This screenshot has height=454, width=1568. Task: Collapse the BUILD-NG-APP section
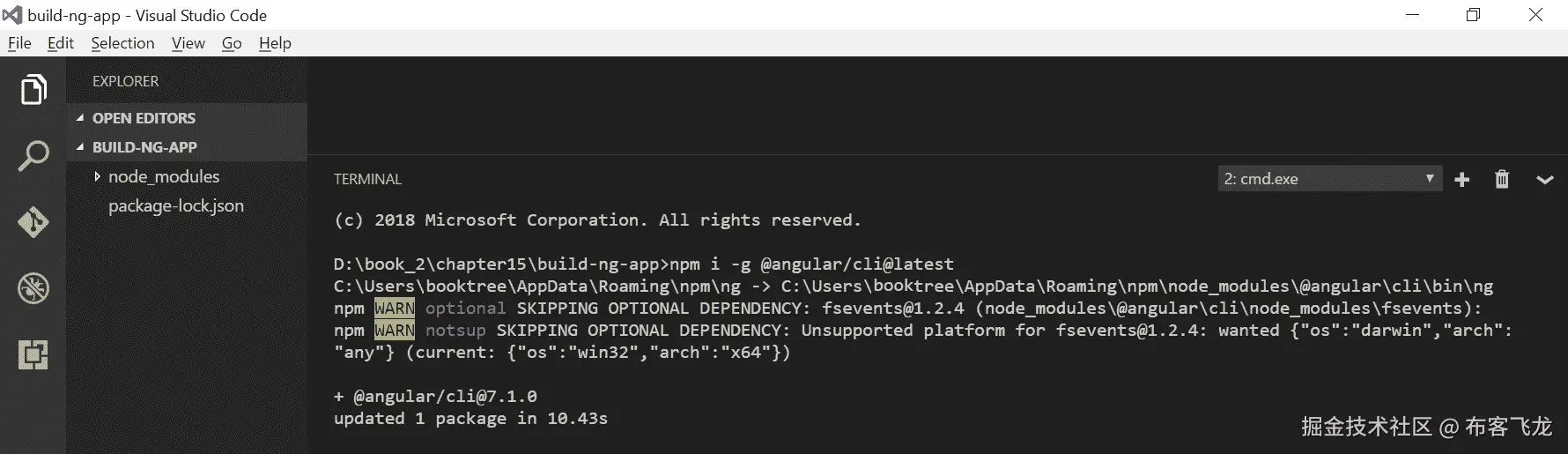pyautogui.click(x=144, y=147)
